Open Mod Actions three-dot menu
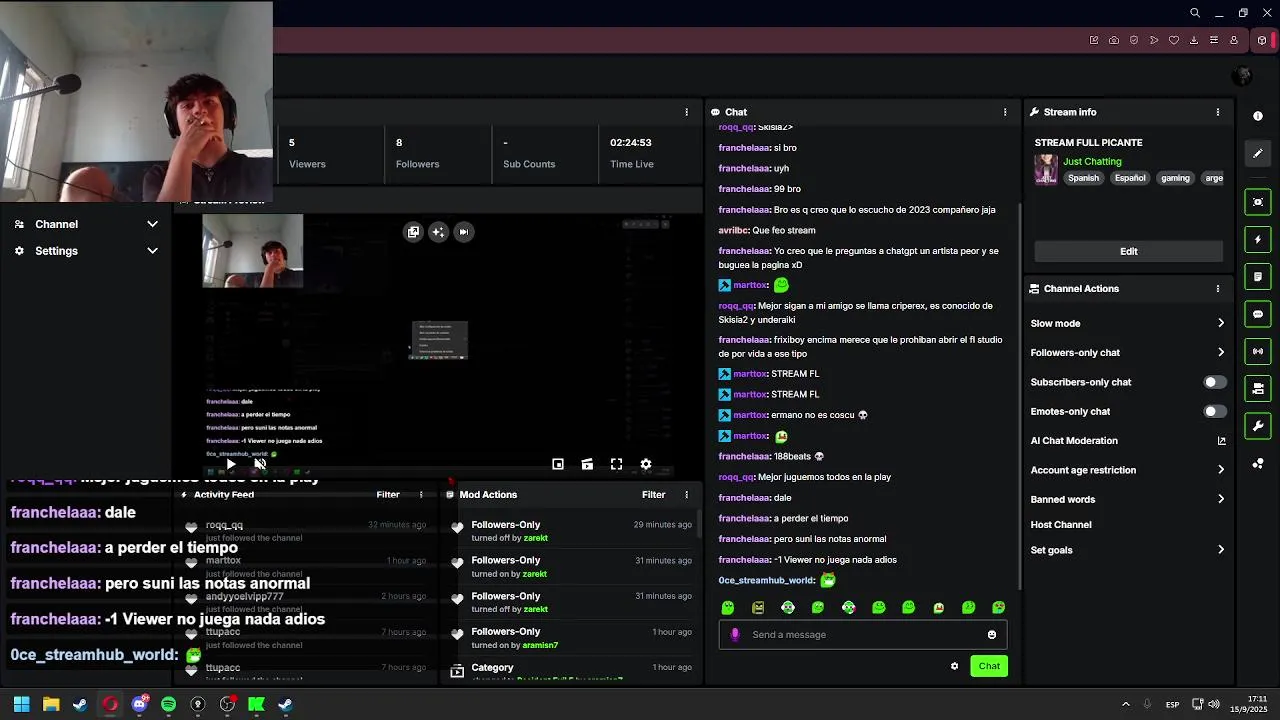 pyautogui.click(x=686, y=494)
